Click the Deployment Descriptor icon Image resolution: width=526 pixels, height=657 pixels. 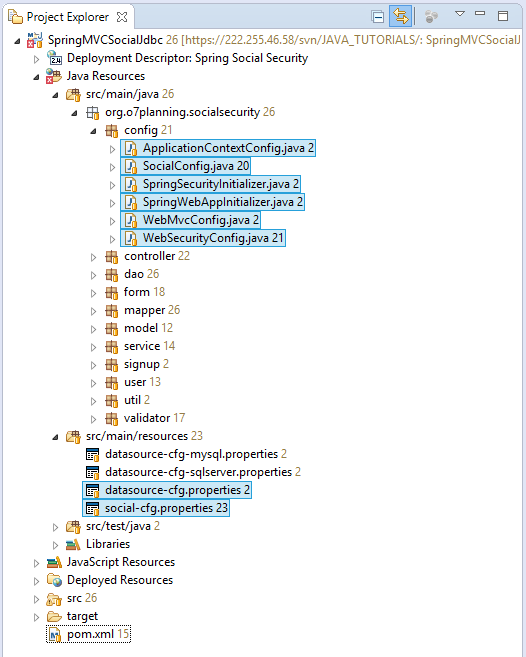point(54,58)
